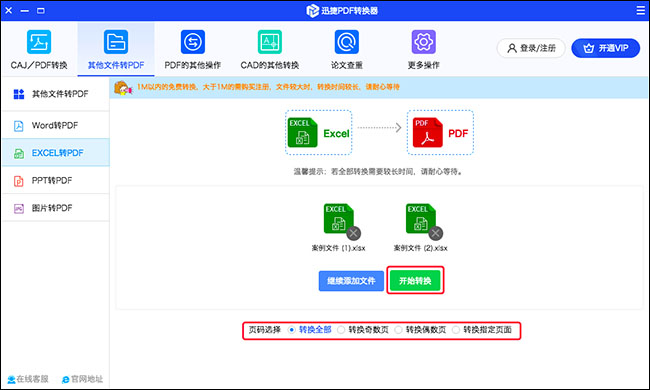Select PPT转PDF in the sidebar
Image resolution: width=650 pixels, height=390 pixels.
point(56,181)
